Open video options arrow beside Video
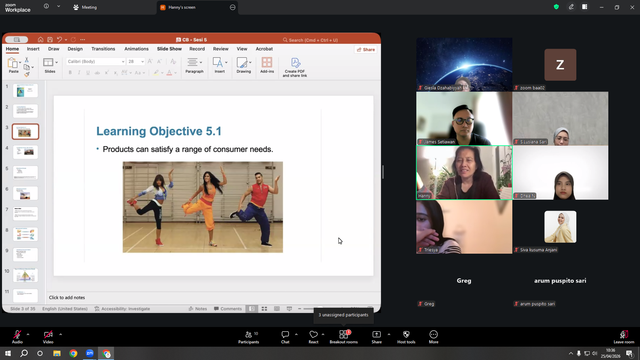The image size is (640, 360). coord(60,334)
